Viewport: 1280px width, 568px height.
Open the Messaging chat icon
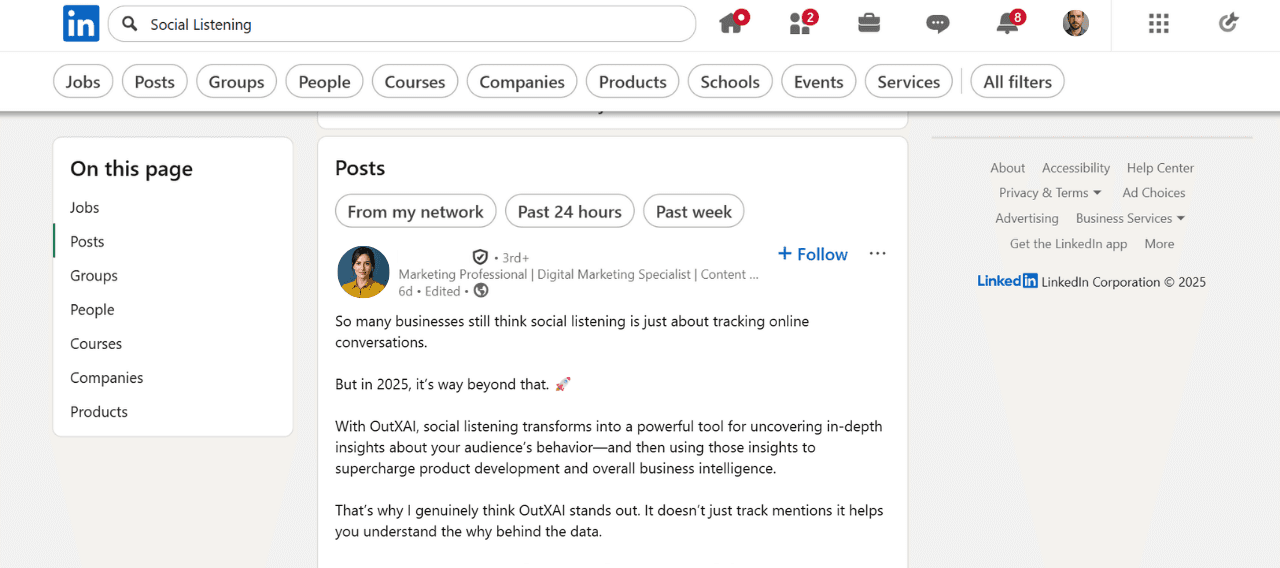pyautogui.click(x=937, y=24)
